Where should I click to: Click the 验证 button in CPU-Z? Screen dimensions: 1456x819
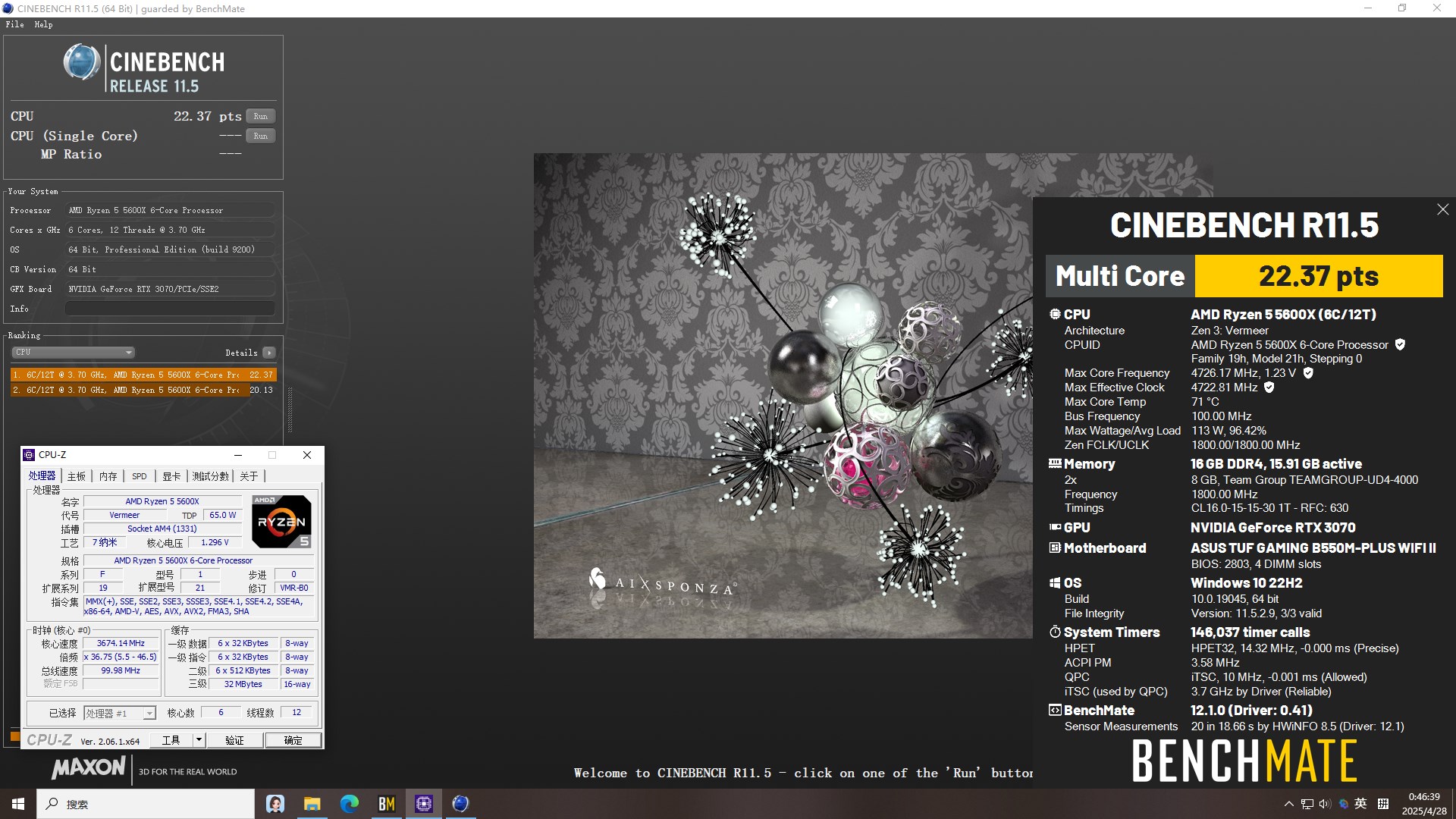(235, 740)
